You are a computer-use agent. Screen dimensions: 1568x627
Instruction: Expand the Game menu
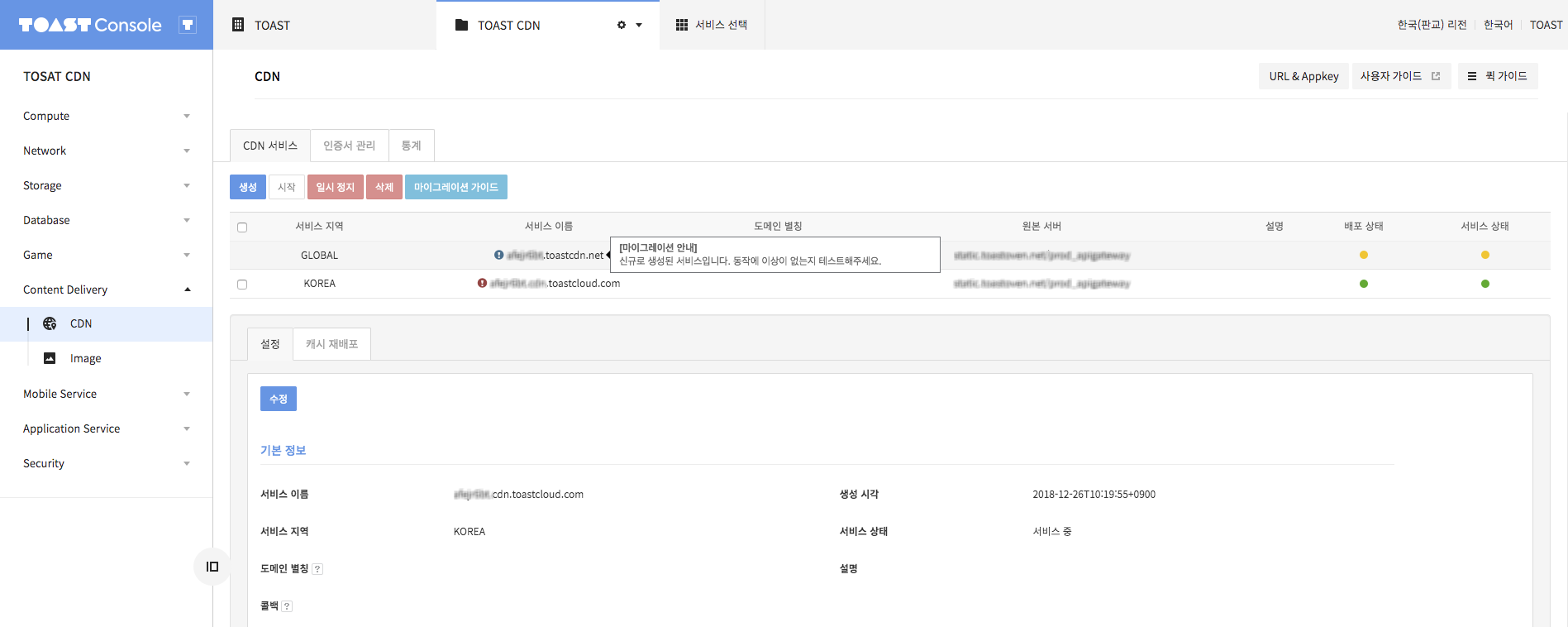coord(106,255)
